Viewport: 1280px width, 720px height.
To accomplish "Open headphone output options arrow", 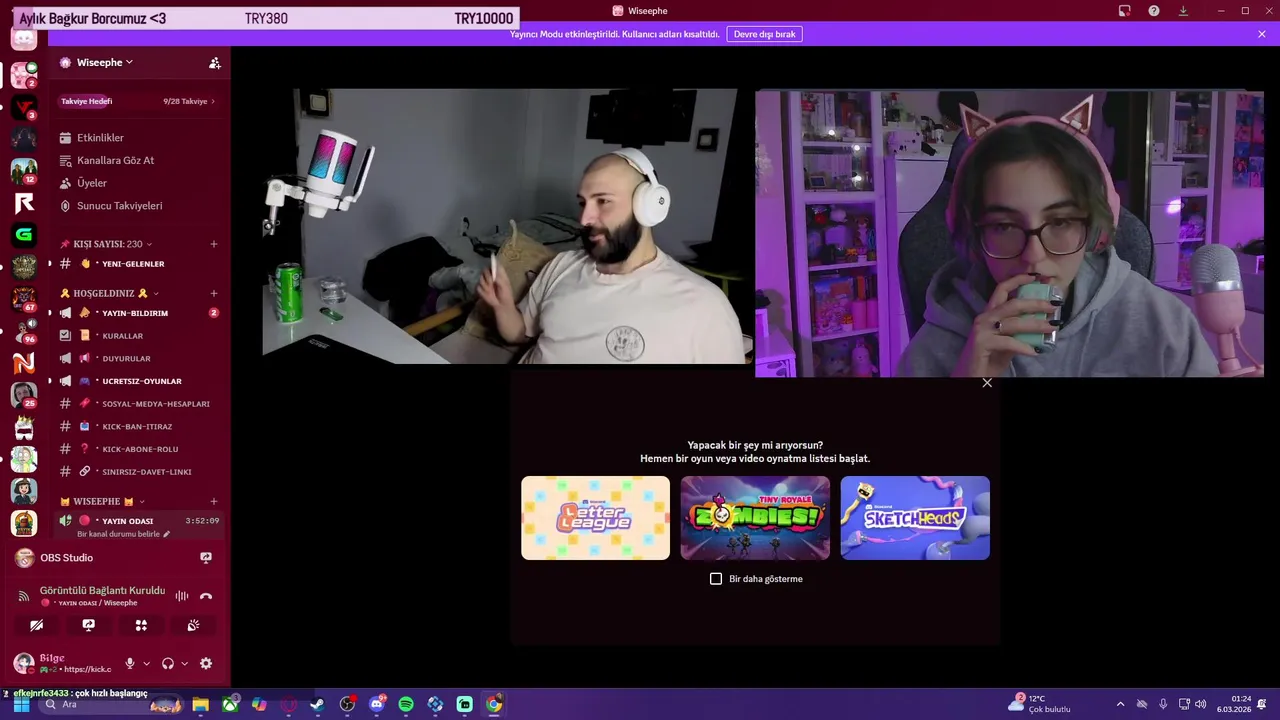I will coord(185,663).
